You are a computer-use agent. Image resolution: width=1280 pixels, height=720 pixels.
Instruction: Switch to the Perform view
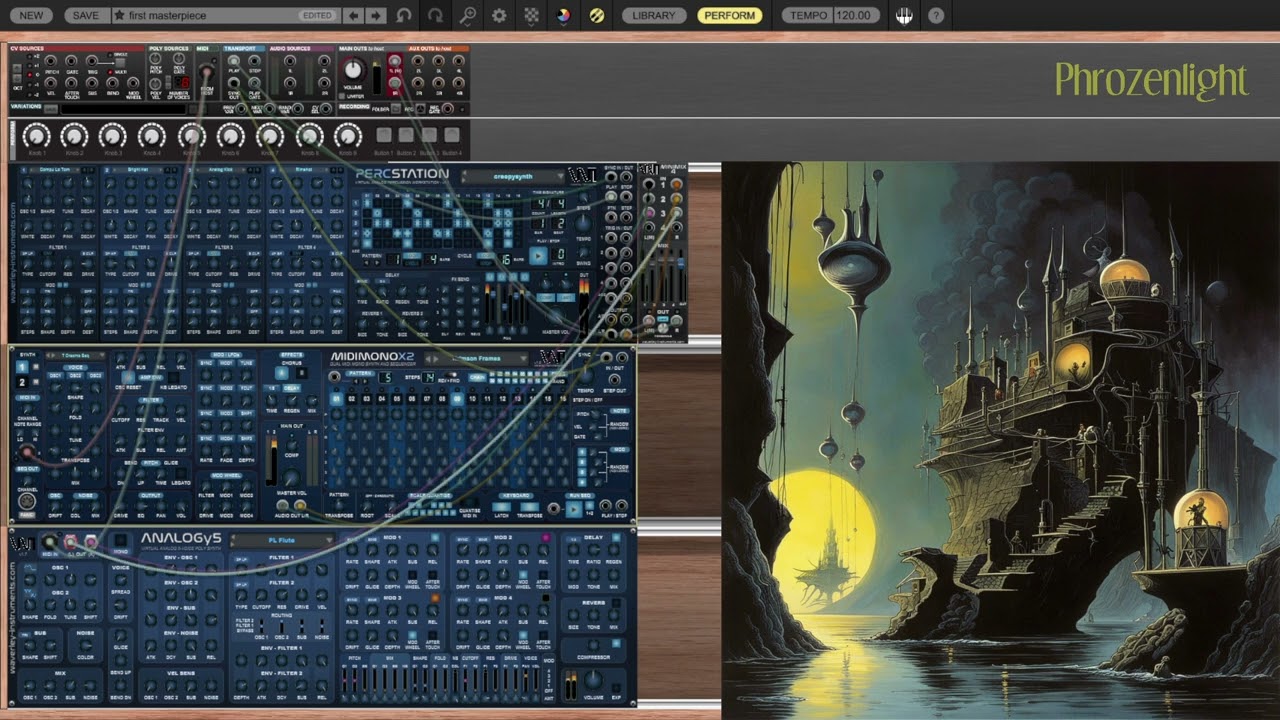click(x=730, y=16)
